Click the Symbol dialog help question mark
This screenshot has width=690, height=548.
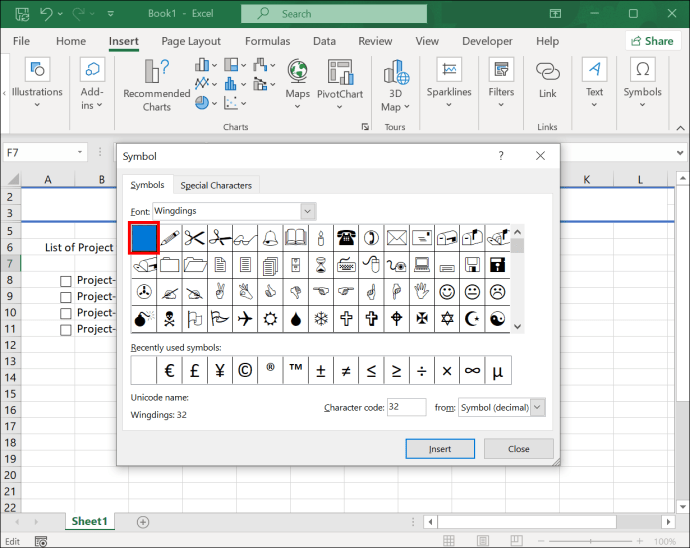pyautogui.click(x=501, y=155)
